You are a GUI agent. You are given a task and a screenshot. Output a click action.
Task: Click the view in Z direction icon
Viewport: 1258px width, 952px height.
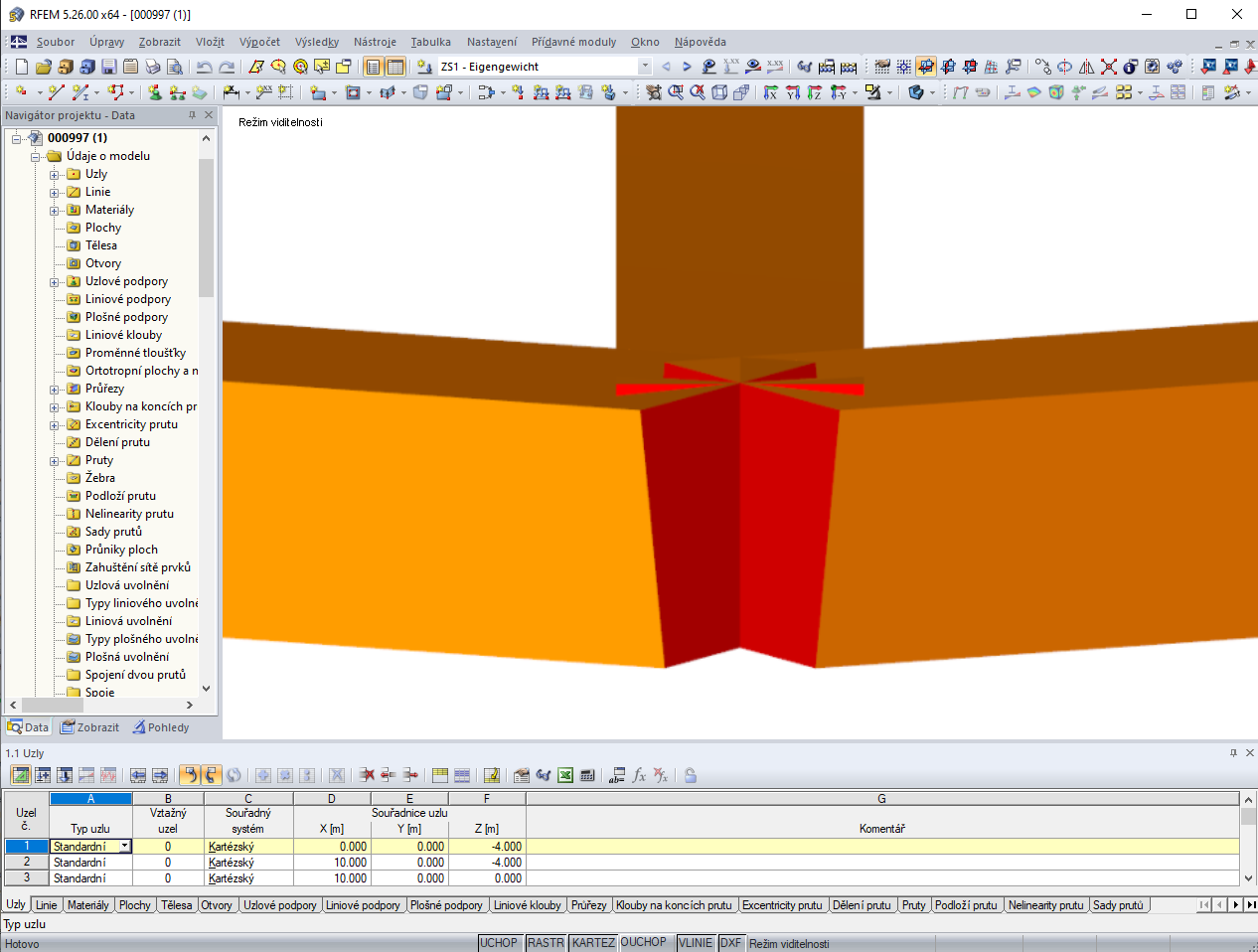pyautogui.click(x=815, y=92)
